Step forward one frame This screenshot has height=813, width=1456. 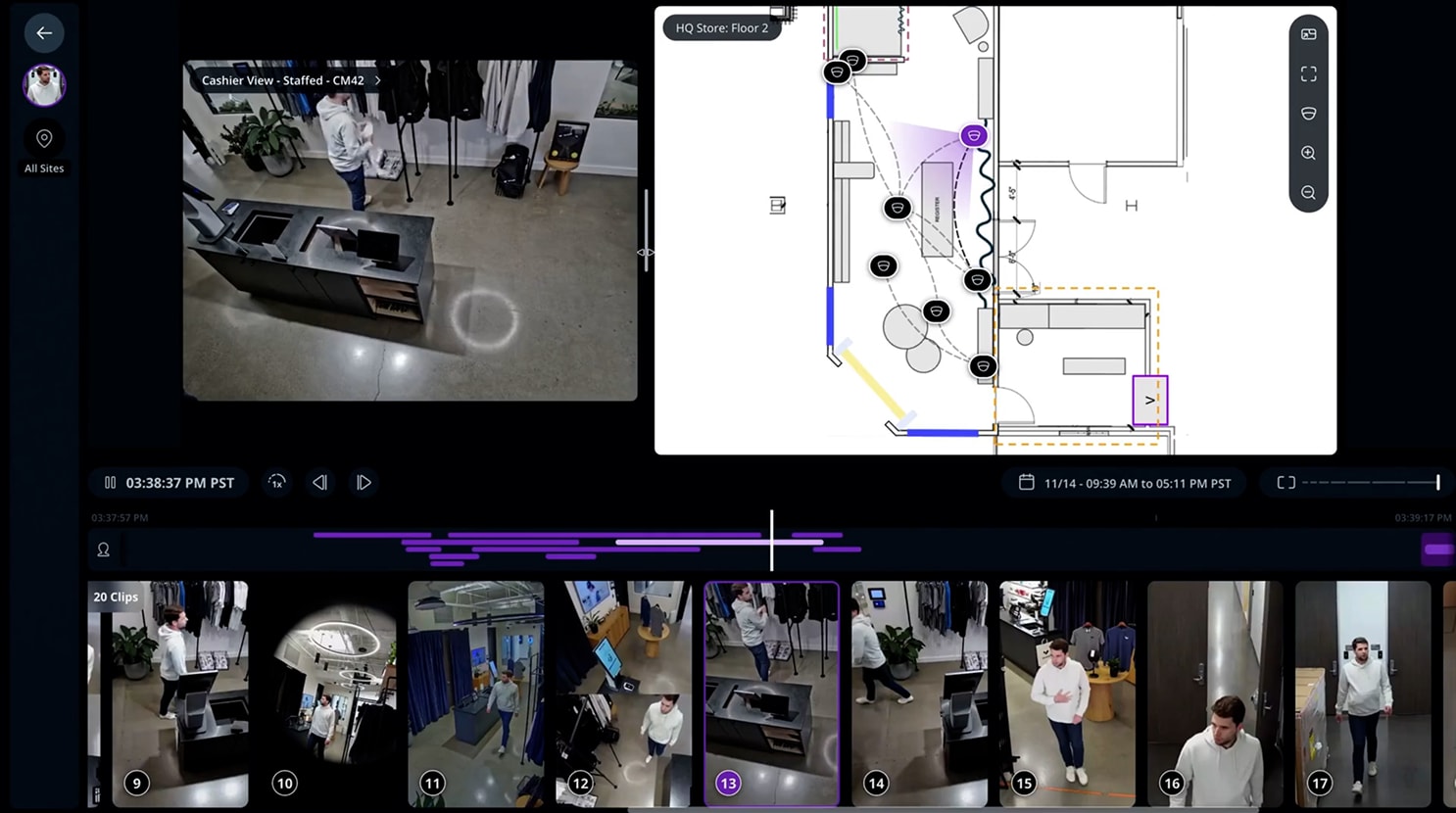pos(364,483)
